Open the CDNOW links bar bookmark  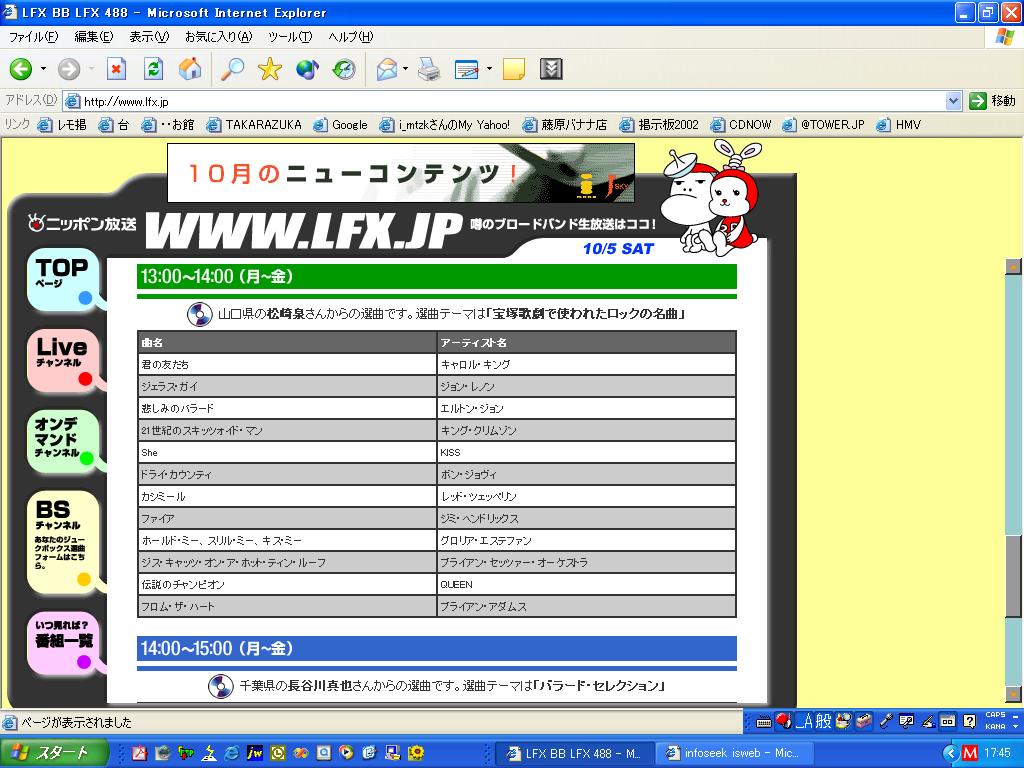[x=741, y=124]
